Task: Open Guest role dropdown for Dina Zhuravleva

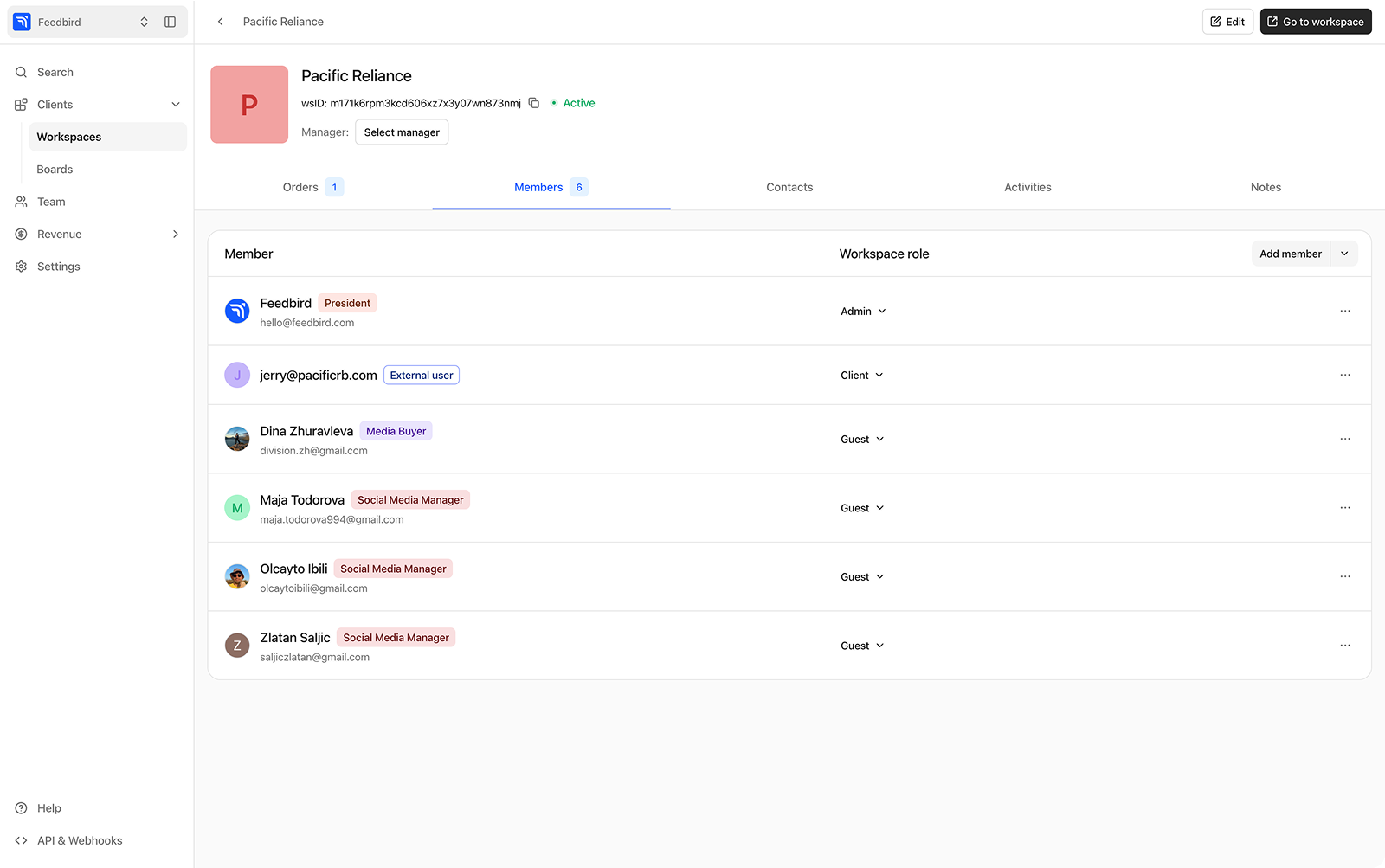Action: click(x=862, y=440)
